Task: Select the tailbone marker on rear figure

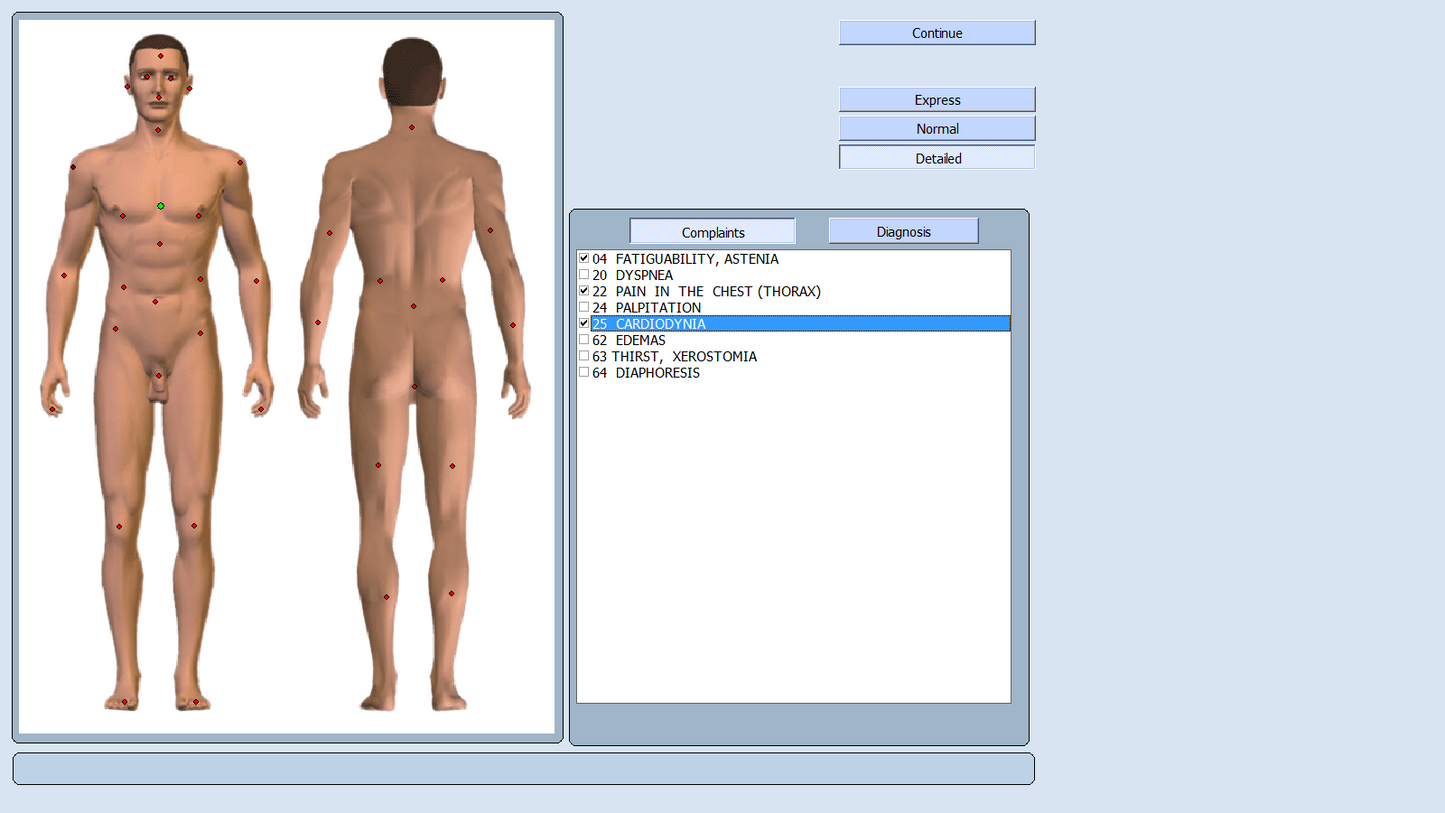Action: pyautogui.click(x=414, y=386)
